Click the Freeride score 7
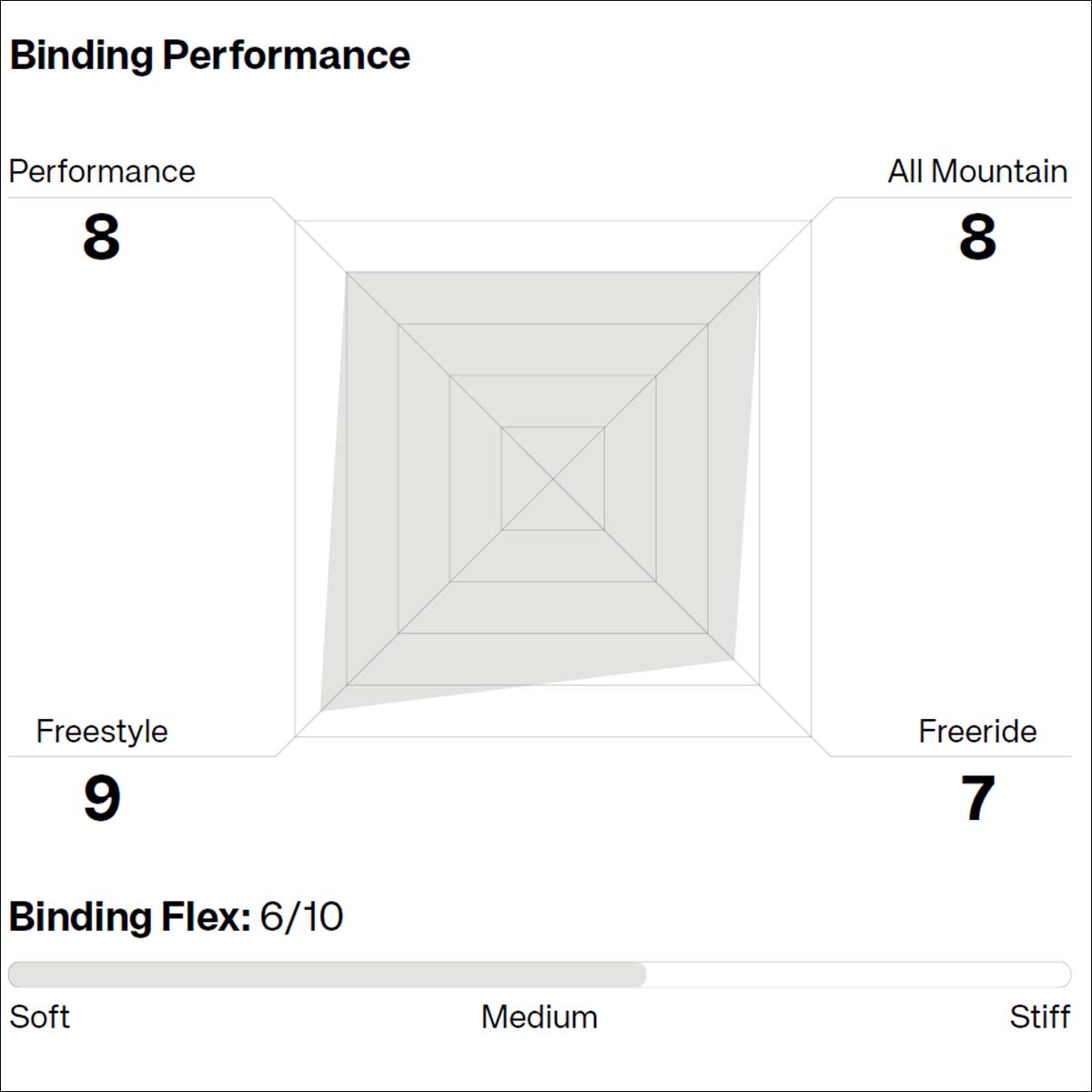This screenshot has width=1092, height=1092. tap(977, 797)
